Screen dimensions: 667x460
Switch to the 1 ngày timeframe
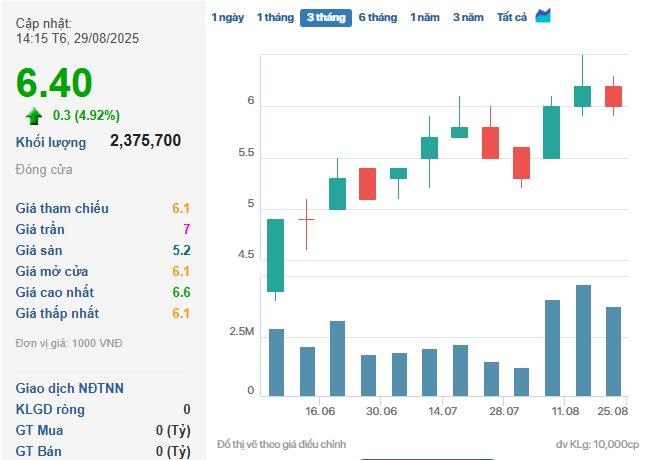pos(227,18)
